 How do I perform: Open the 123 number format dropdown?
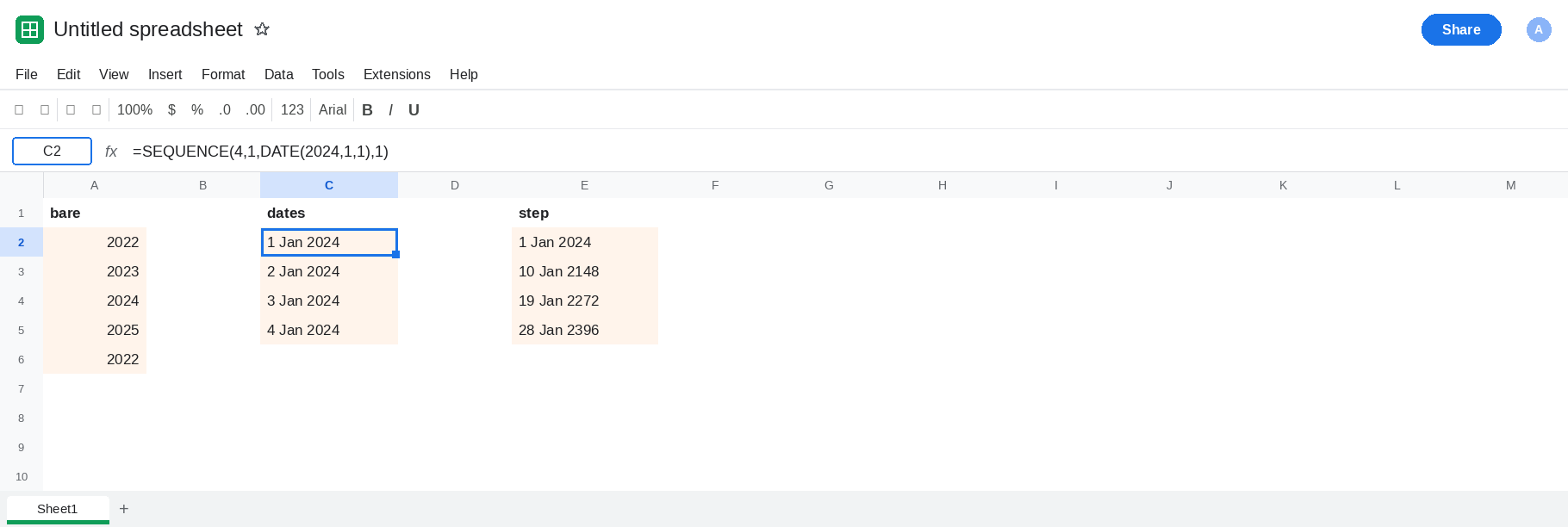292,110
